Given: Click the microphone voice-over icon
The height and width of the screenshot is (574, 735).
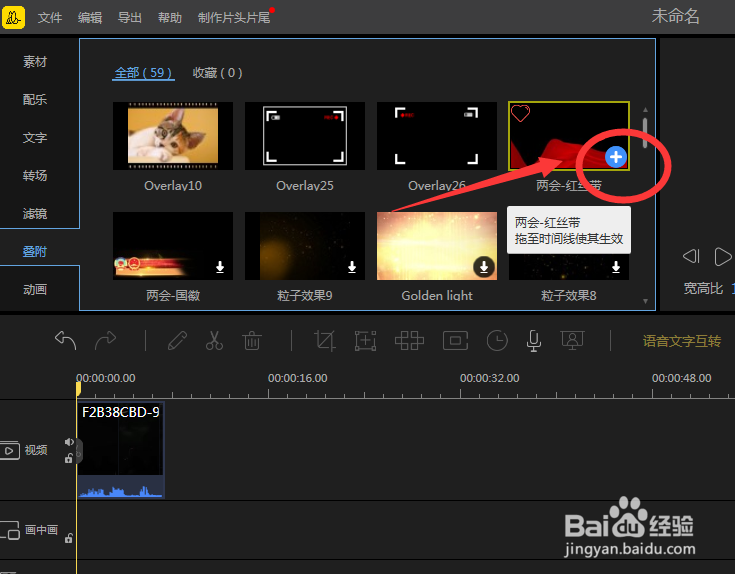Looking at the screenshot, I should pyautogui.click(x=533, y=341).
